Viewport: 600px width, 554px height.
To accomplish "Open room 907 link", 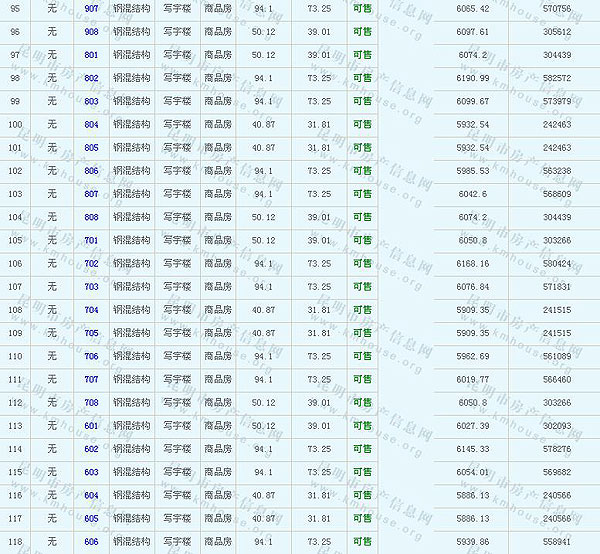I will pos(91,8).
